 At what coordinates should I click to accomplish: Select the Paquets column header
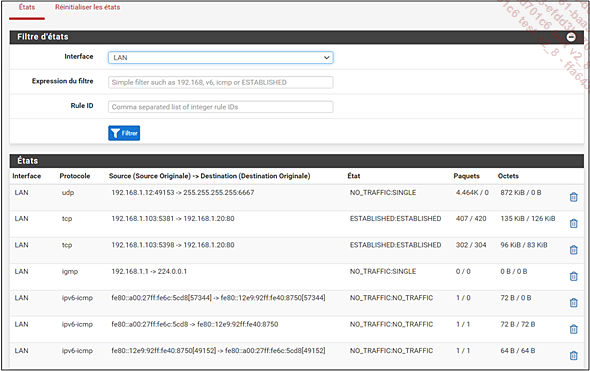click(x=467, y=176)
